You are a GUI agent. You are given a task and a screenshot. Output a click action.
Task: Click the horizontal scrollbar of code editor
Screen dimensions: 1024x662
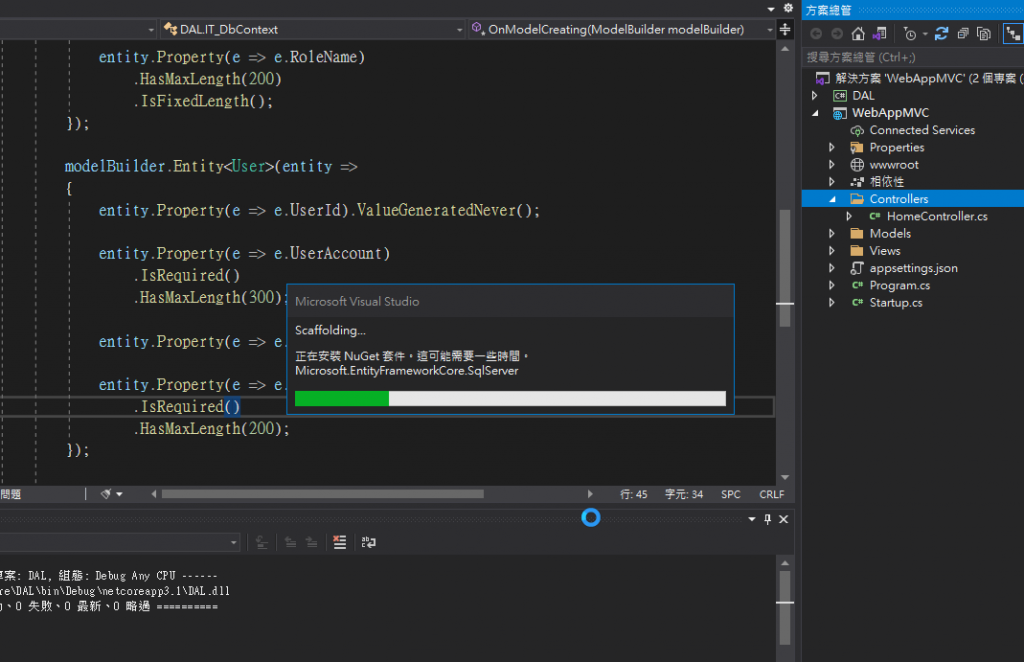[322, 494]
